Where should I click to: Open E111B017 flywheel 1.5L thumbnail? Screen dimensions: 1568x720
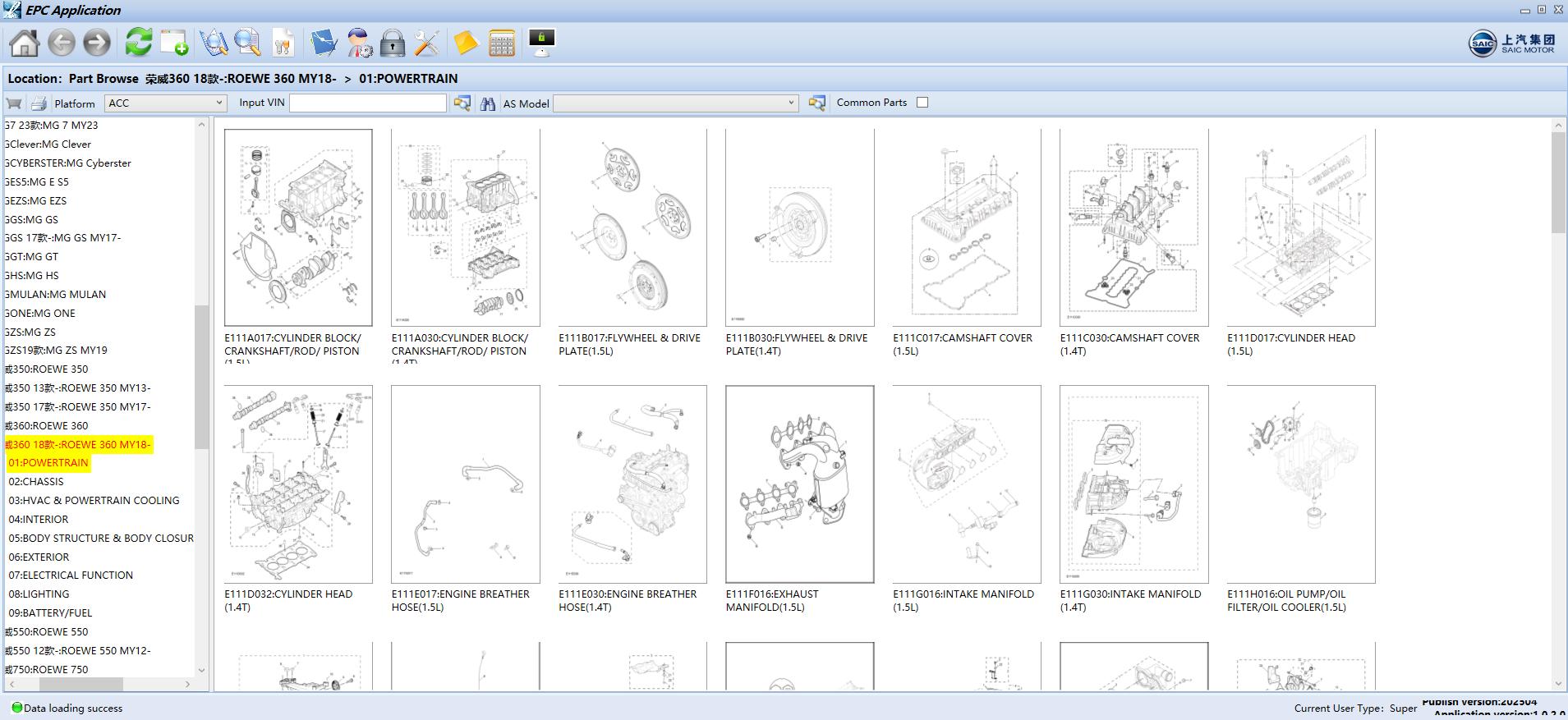click(632, 227)
